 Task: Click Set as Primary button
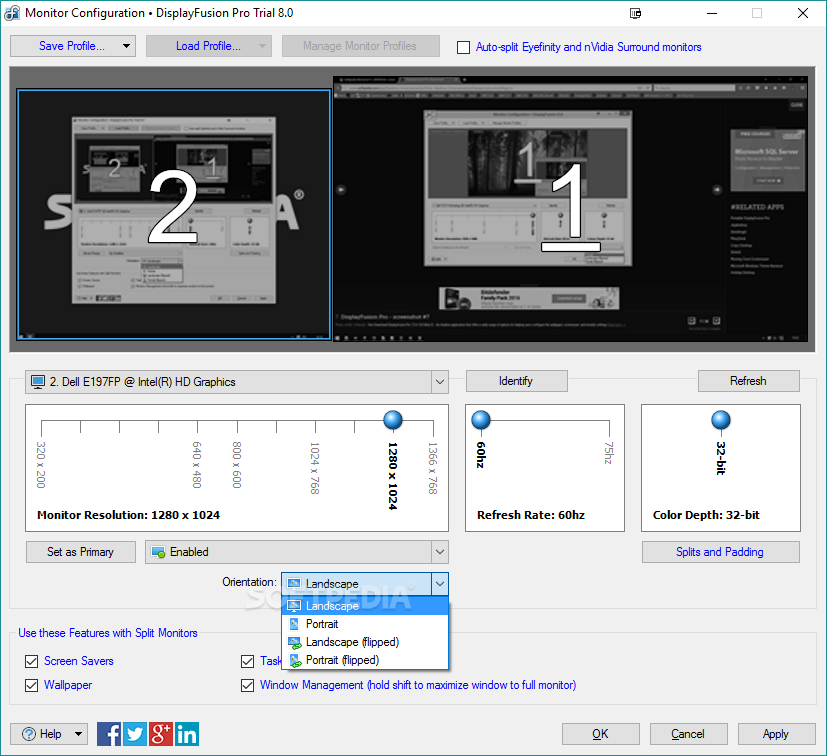coord(81,552)
